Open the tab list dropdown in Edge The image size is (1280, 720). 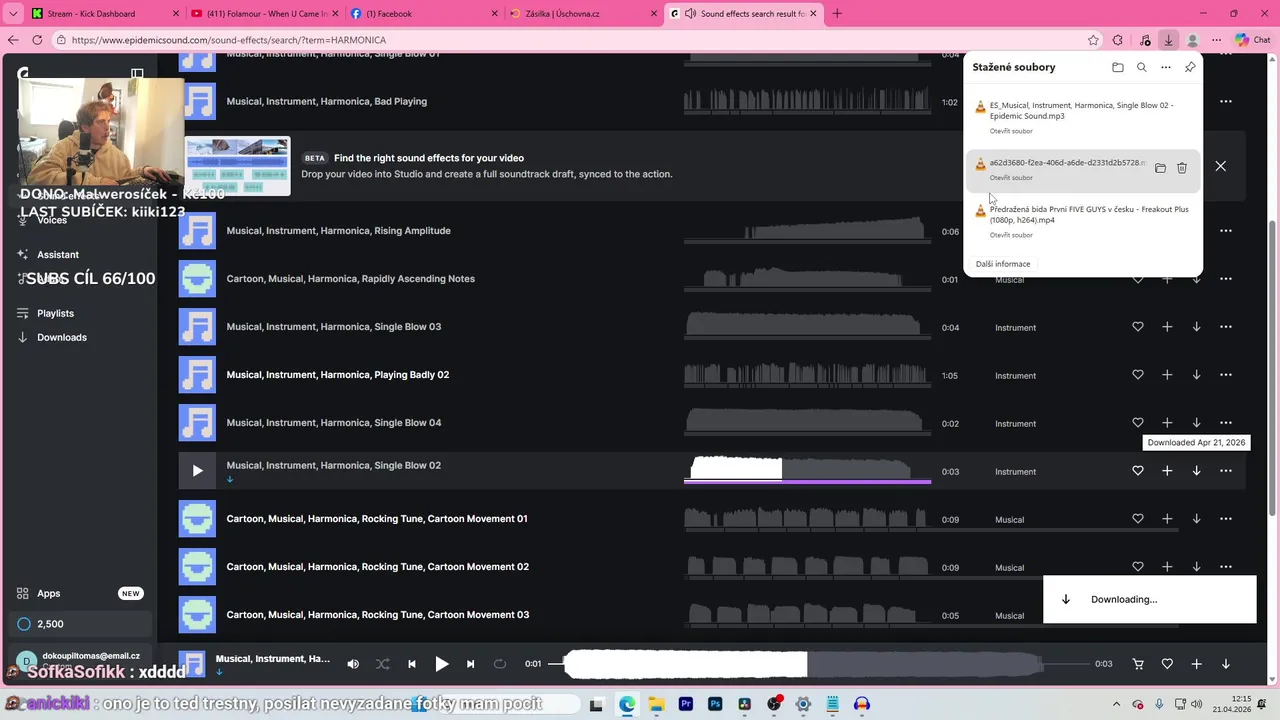(13, 14)
